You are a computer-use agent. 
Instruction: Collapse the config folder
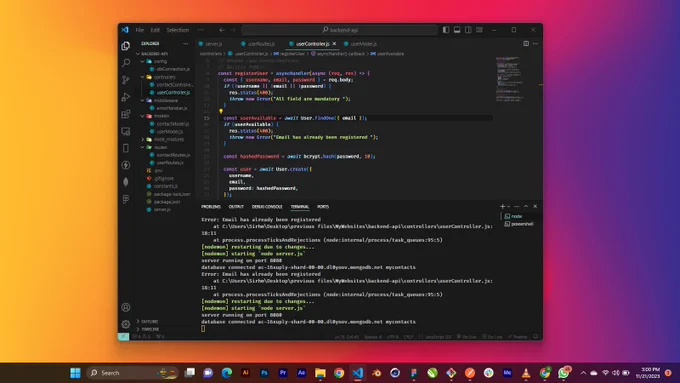tap(160, 61)
